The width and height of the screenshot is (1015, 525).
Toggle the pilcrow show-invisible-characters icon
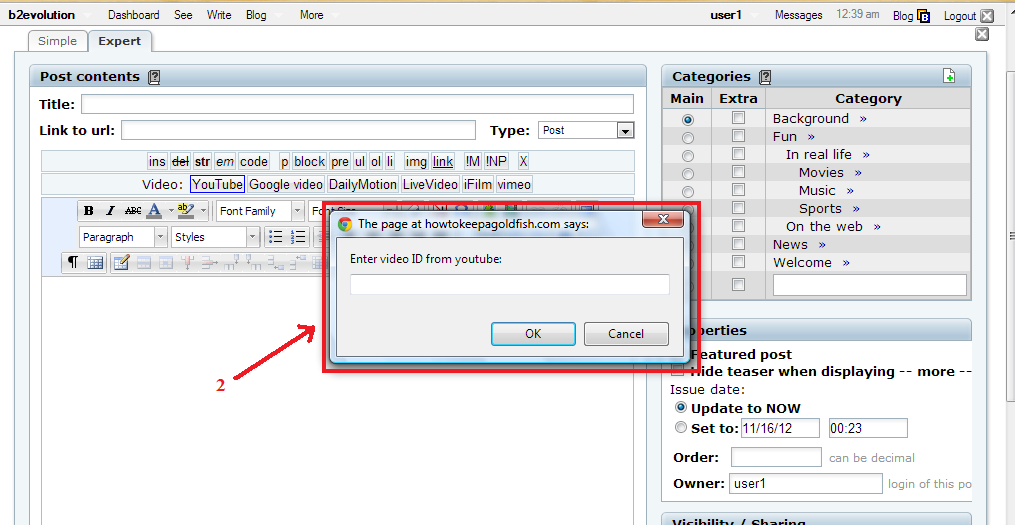[72, 262]
